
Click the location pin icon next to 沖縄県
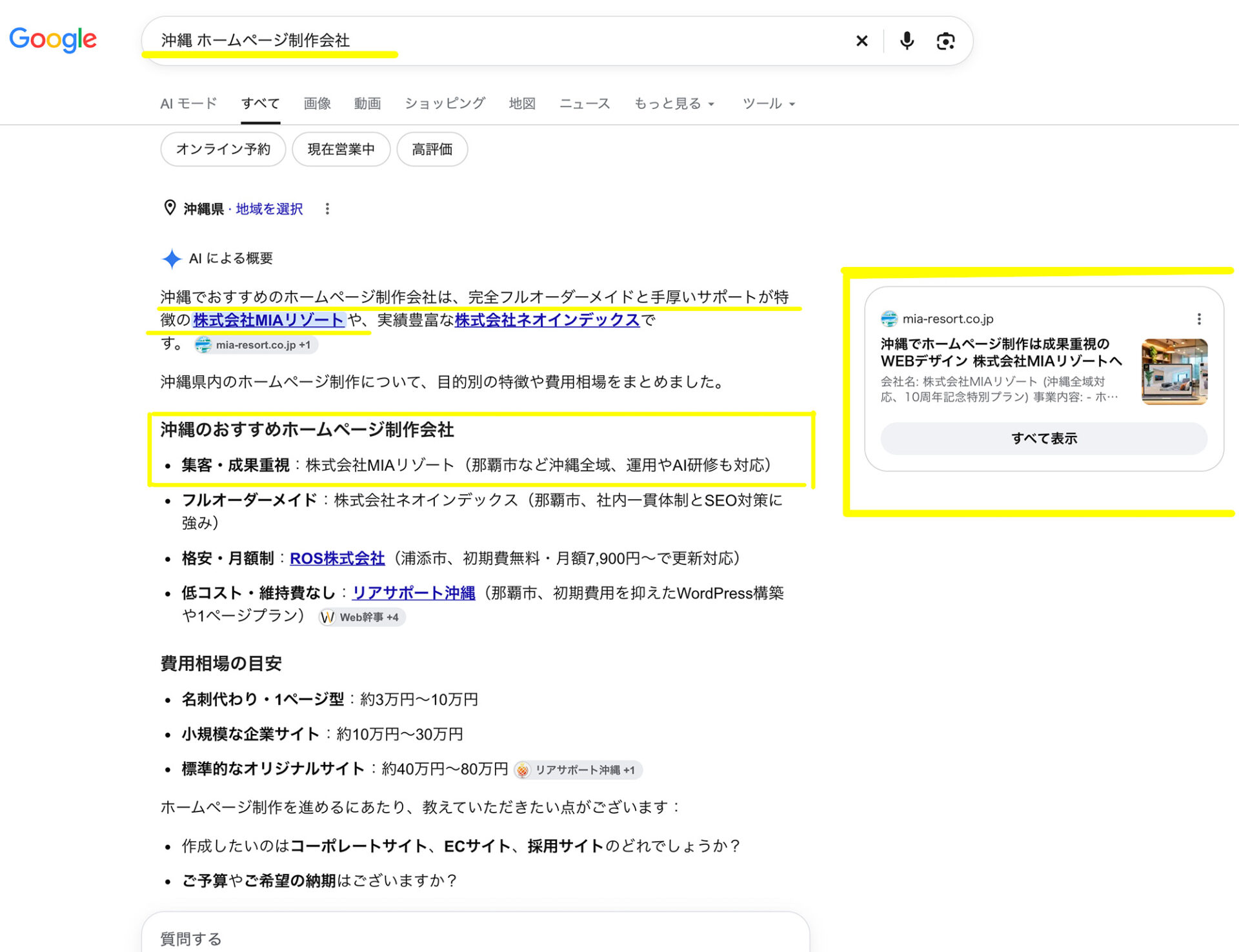(170, 208)
